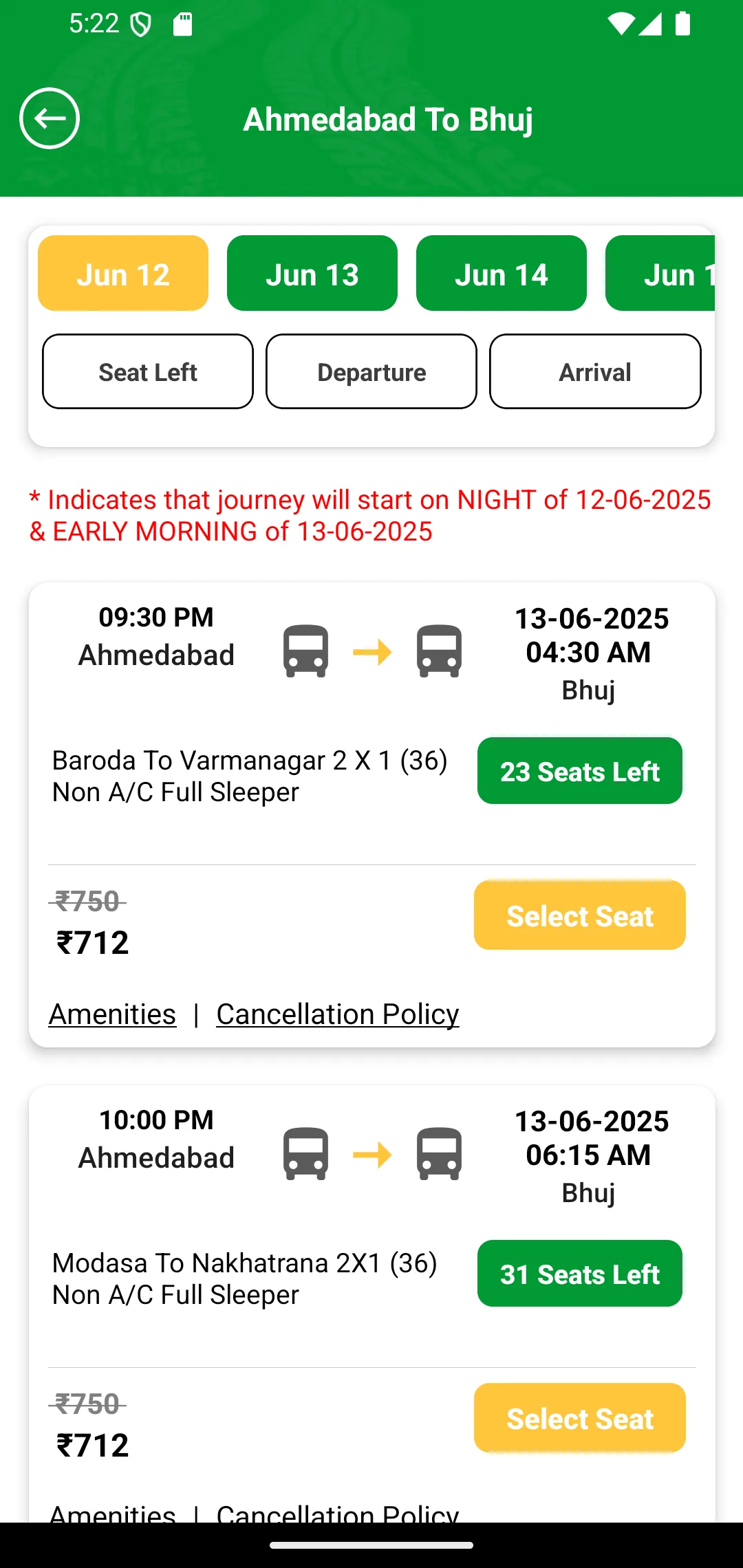Choose the partially visible fourth date tab
The image size is (743, 1568).
(x=660, y=273)
